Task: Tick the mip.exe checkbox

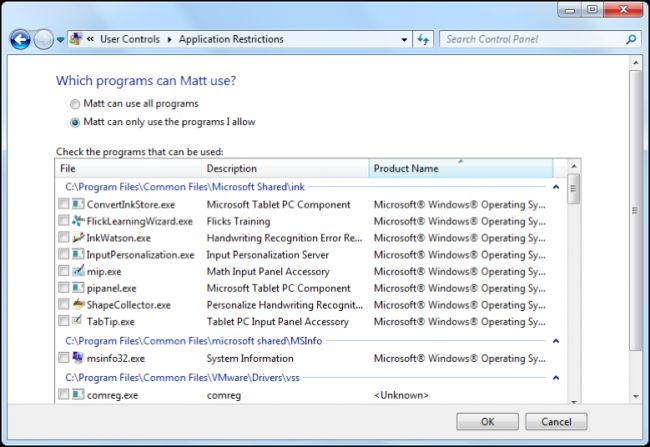Action: tap(63, 271)
